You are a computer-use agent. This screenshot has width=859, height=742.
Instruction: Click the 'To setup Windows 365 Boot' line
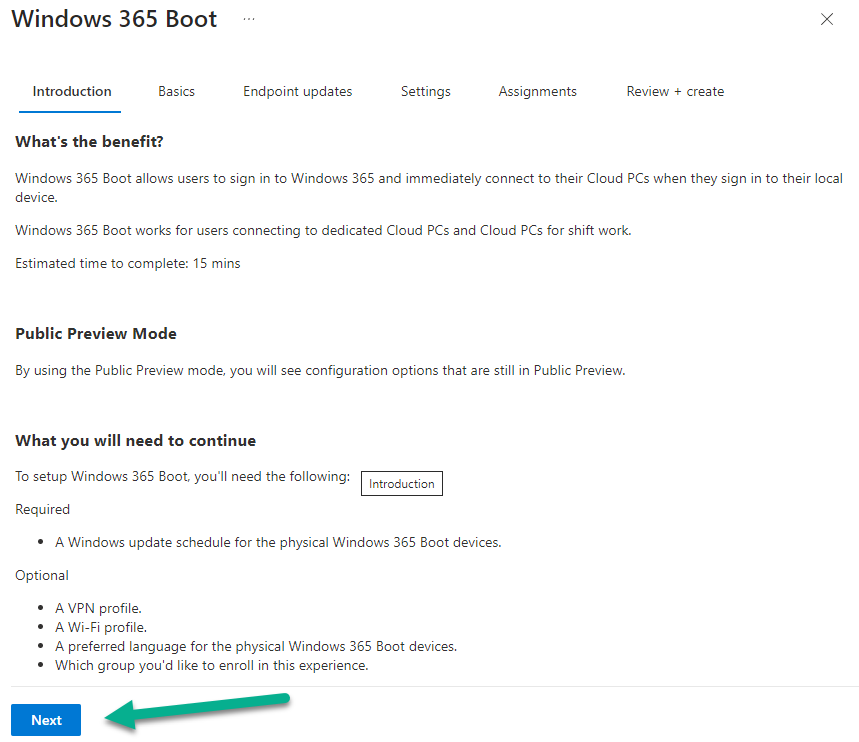click(x=182, y=477)
